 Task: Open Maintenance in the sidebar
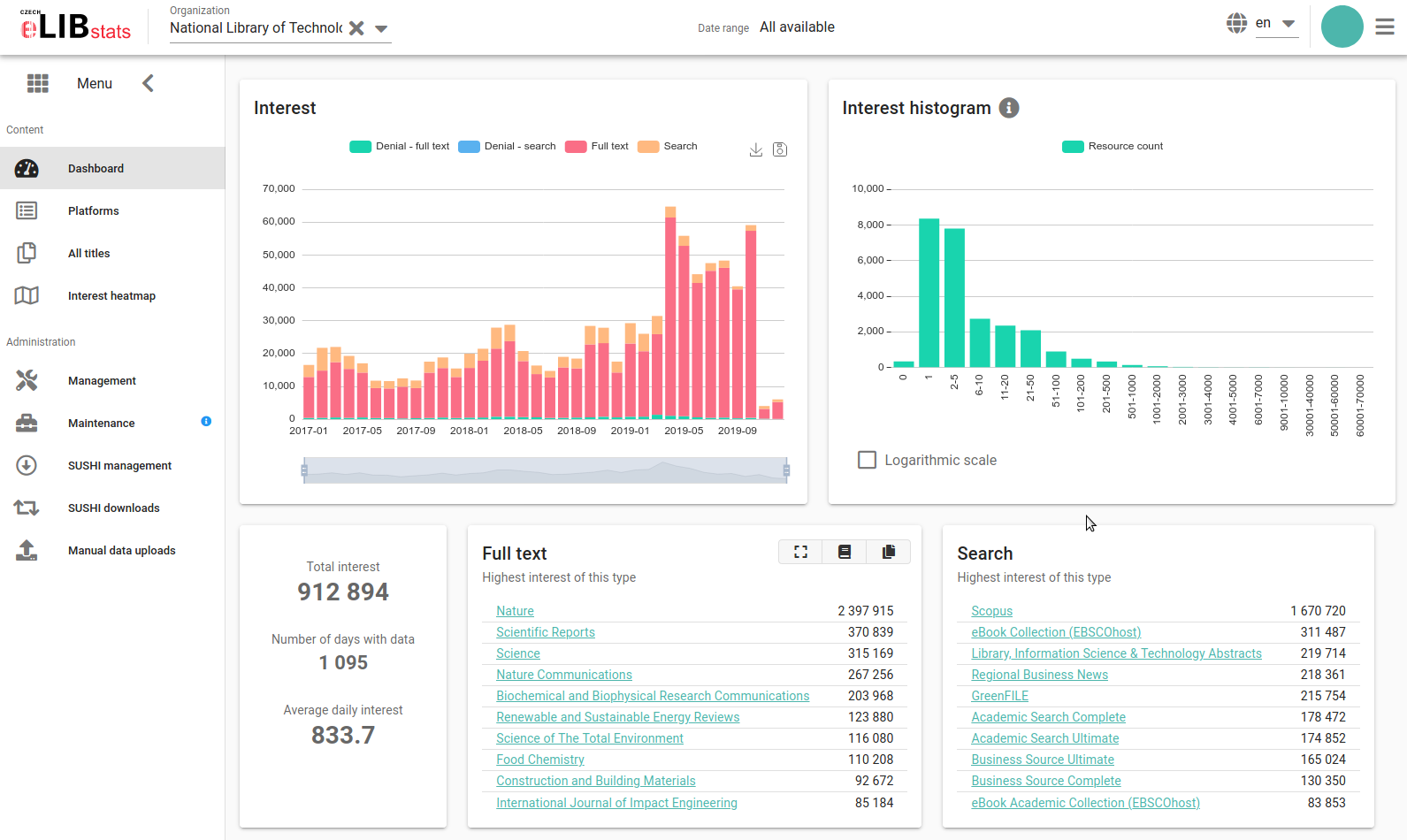112,423
